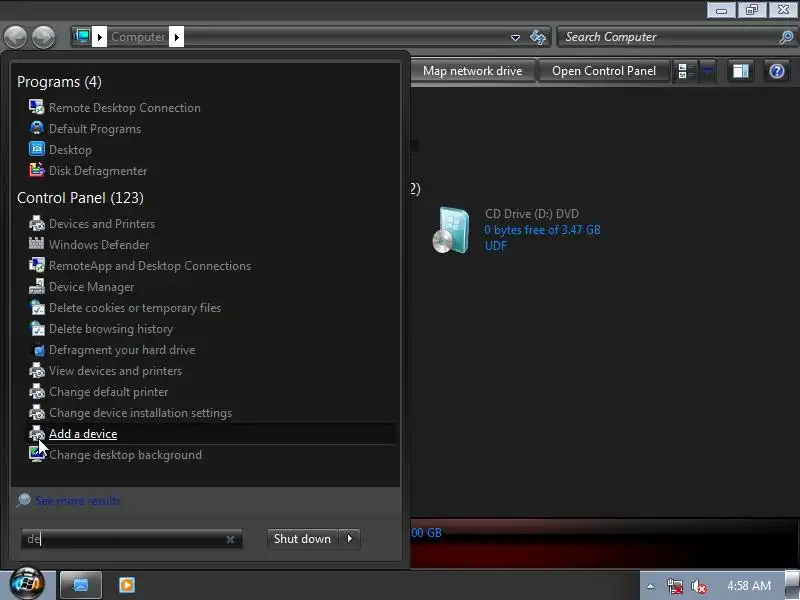Image resolution: width=800 pixels, height=600 pixels.
Task: Click the change view icon
Action: tap(685, 71)
